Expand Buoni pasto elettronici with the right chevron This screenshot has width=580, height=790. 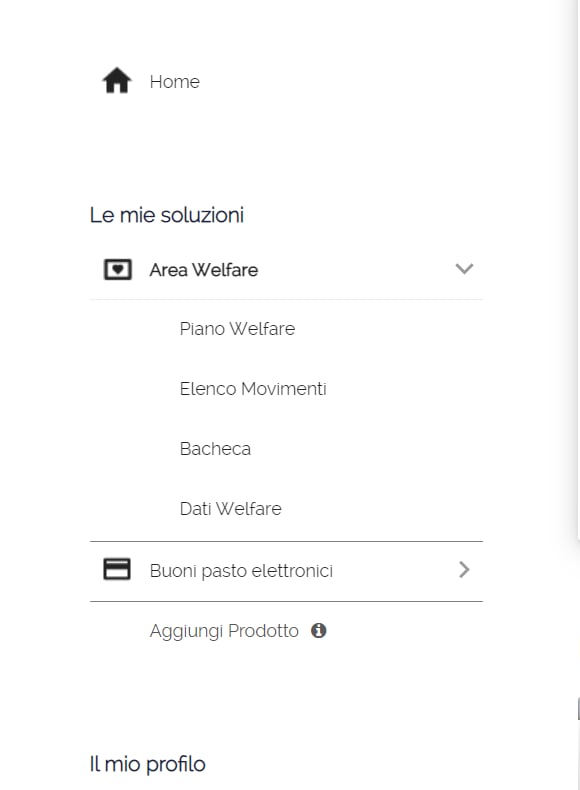pos(464,570)
